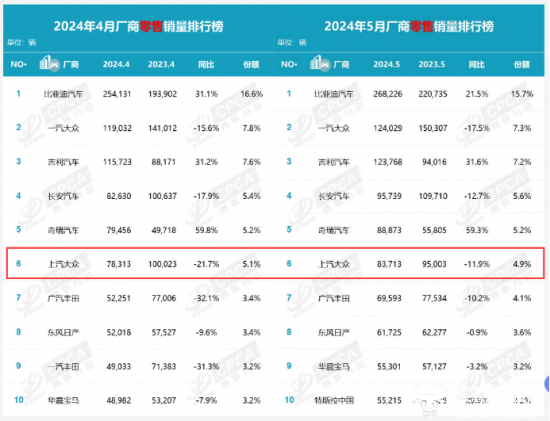Image resolution: width=550 pixels, height=421 pixels.
Task: Select 上汽大众 in the April table
Action: (x=63, y=264)
